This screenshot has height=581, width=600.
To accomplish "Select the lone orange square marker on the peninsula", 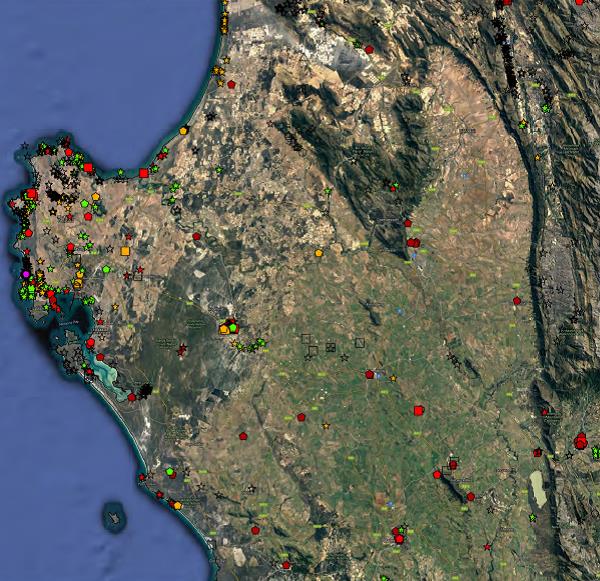I will tap(126, 251).
